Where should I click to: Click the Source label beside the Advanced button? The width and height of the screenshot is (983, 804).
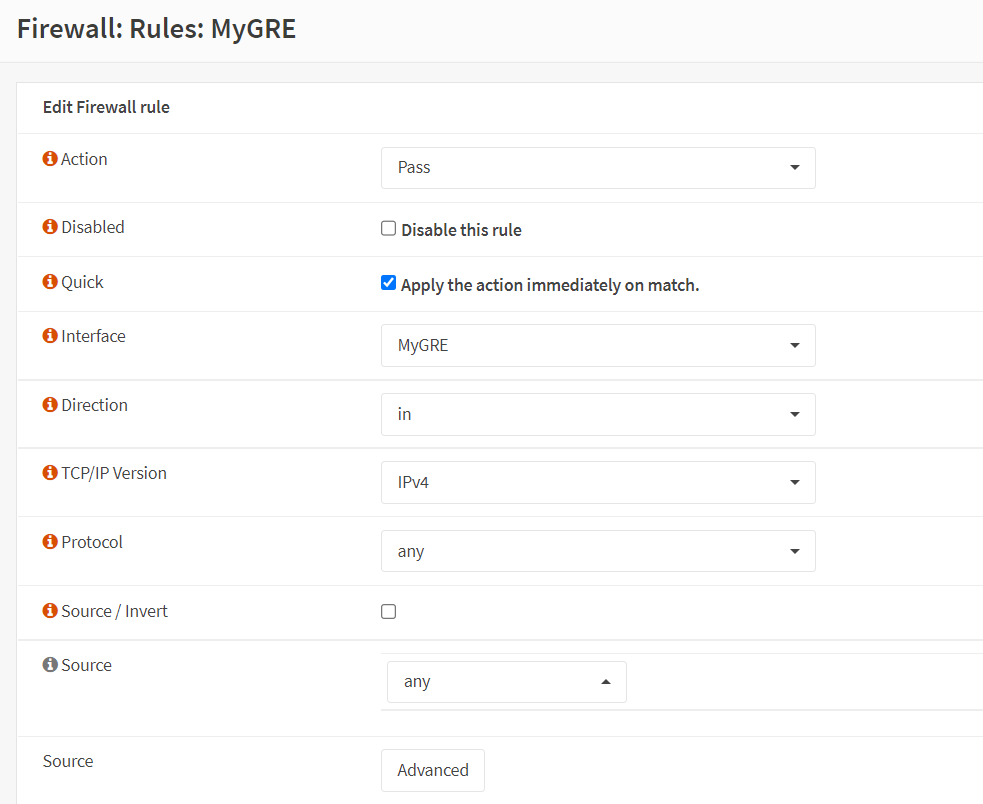[68, 761]
